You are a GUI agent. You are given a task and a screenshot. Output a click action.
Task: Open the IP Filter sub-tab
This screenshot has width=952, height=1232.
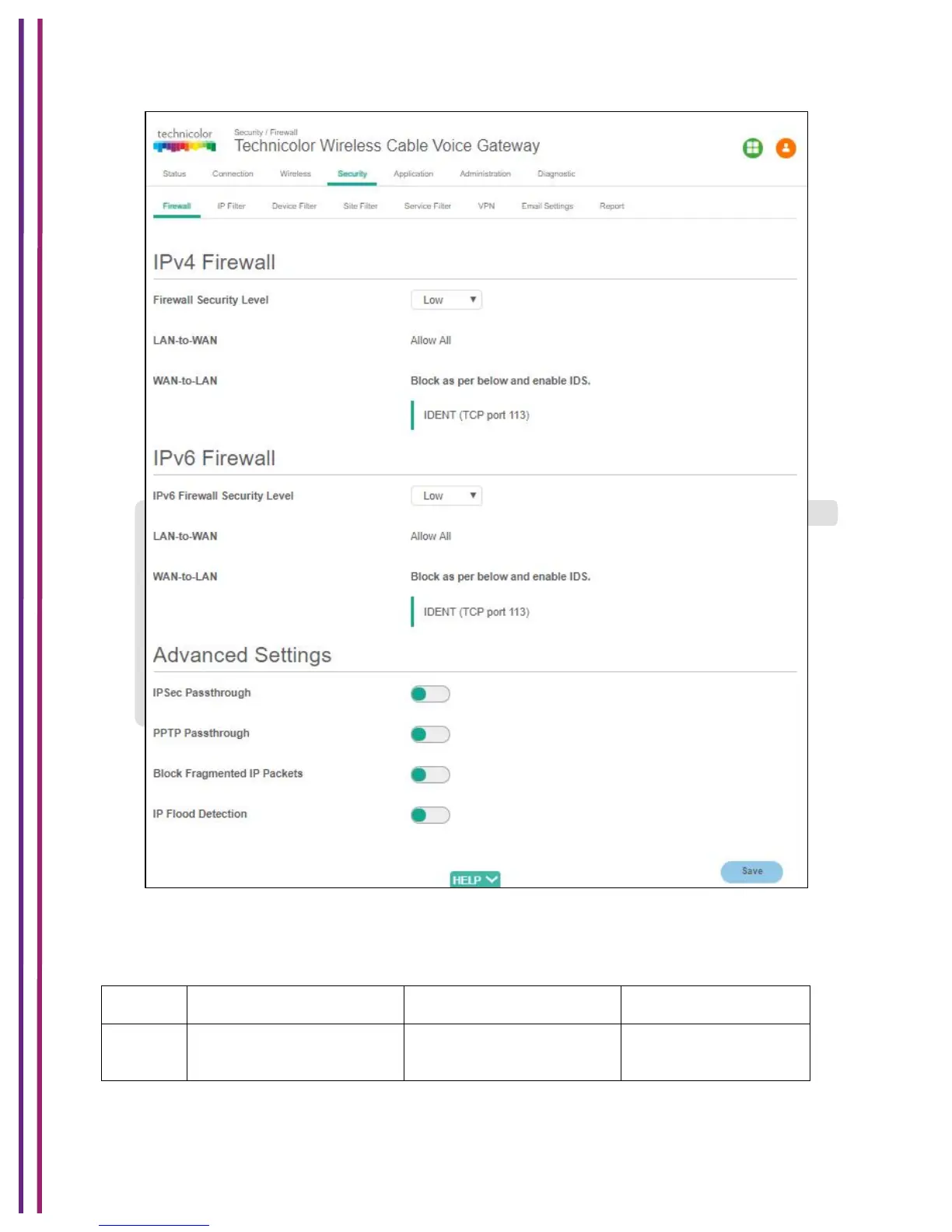coord(231,206)
